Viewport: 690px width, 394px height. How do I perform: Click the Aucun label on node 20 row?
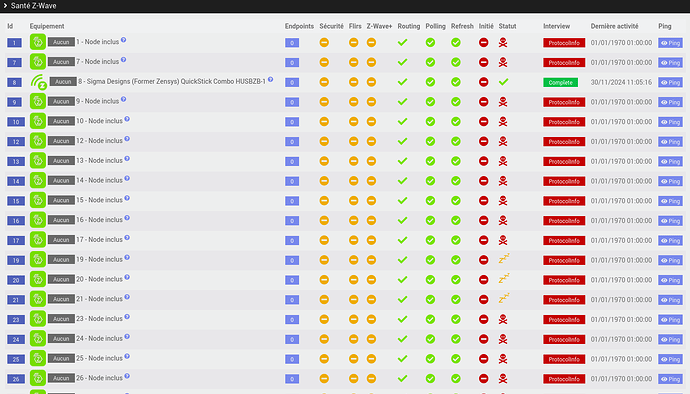[61, 279]
